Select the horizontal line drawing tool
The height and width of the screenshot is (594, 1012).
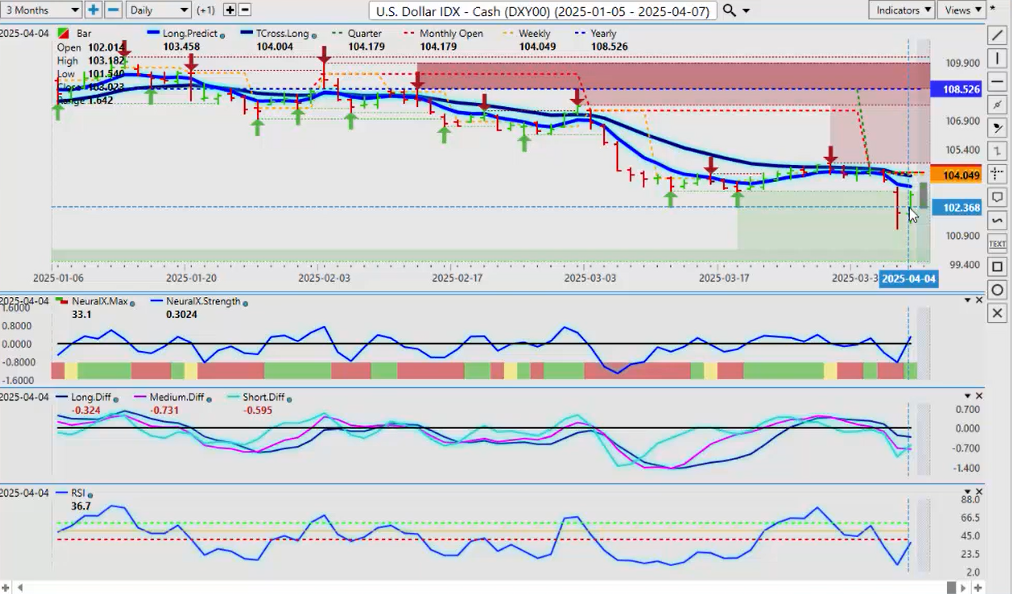[997, 81]
